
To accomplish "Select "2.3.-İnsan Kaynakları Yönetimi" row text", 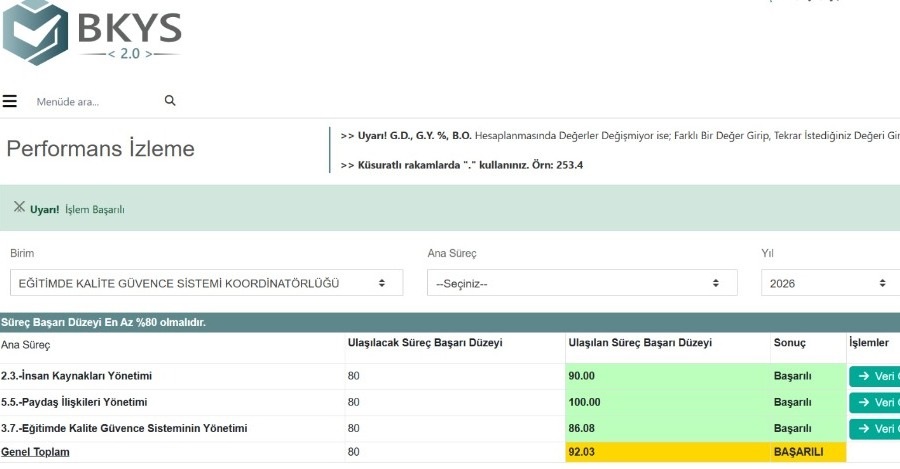I will pos(76,376).
